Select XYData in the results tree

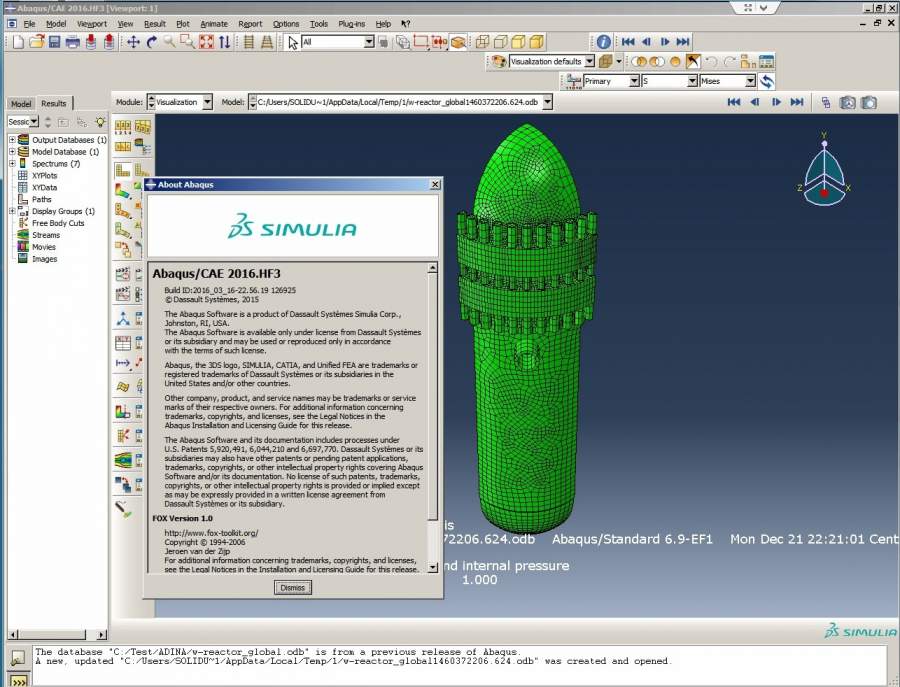pyautogui.click(x=44, y=188)
